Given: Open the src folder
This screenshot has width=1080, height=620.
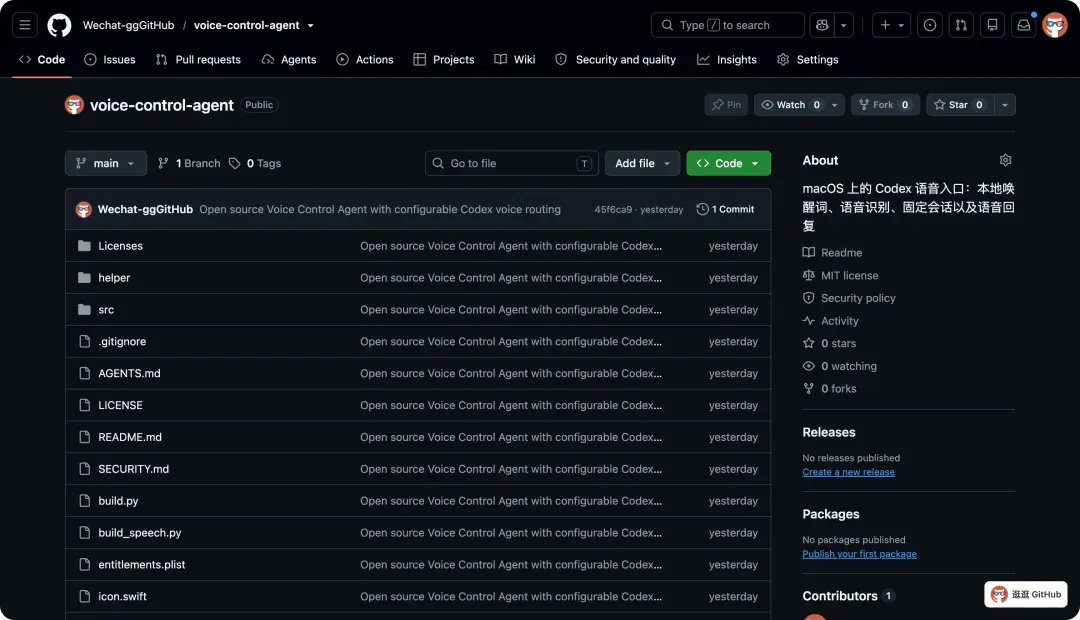Looking at the screenshot, I should (106, 309).
